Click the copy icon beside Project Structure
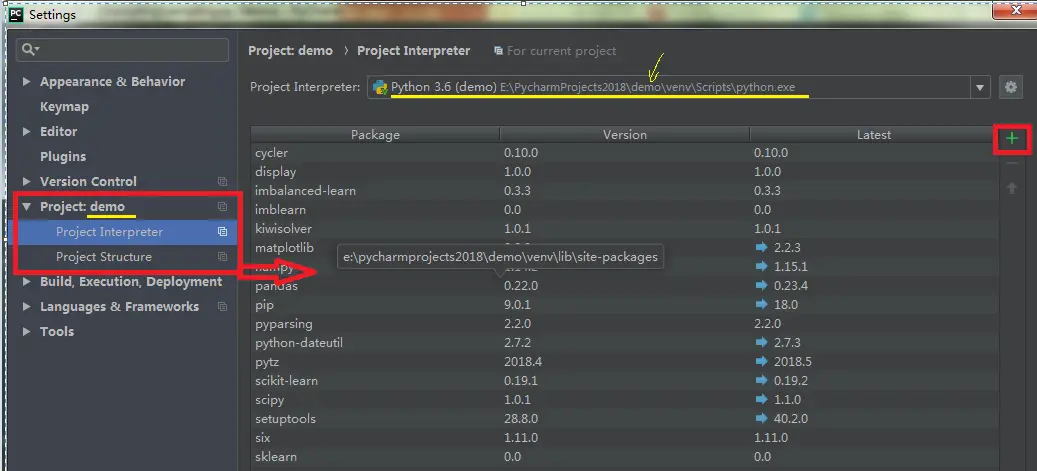This screenshot has height=471, width=1037. 222,257
